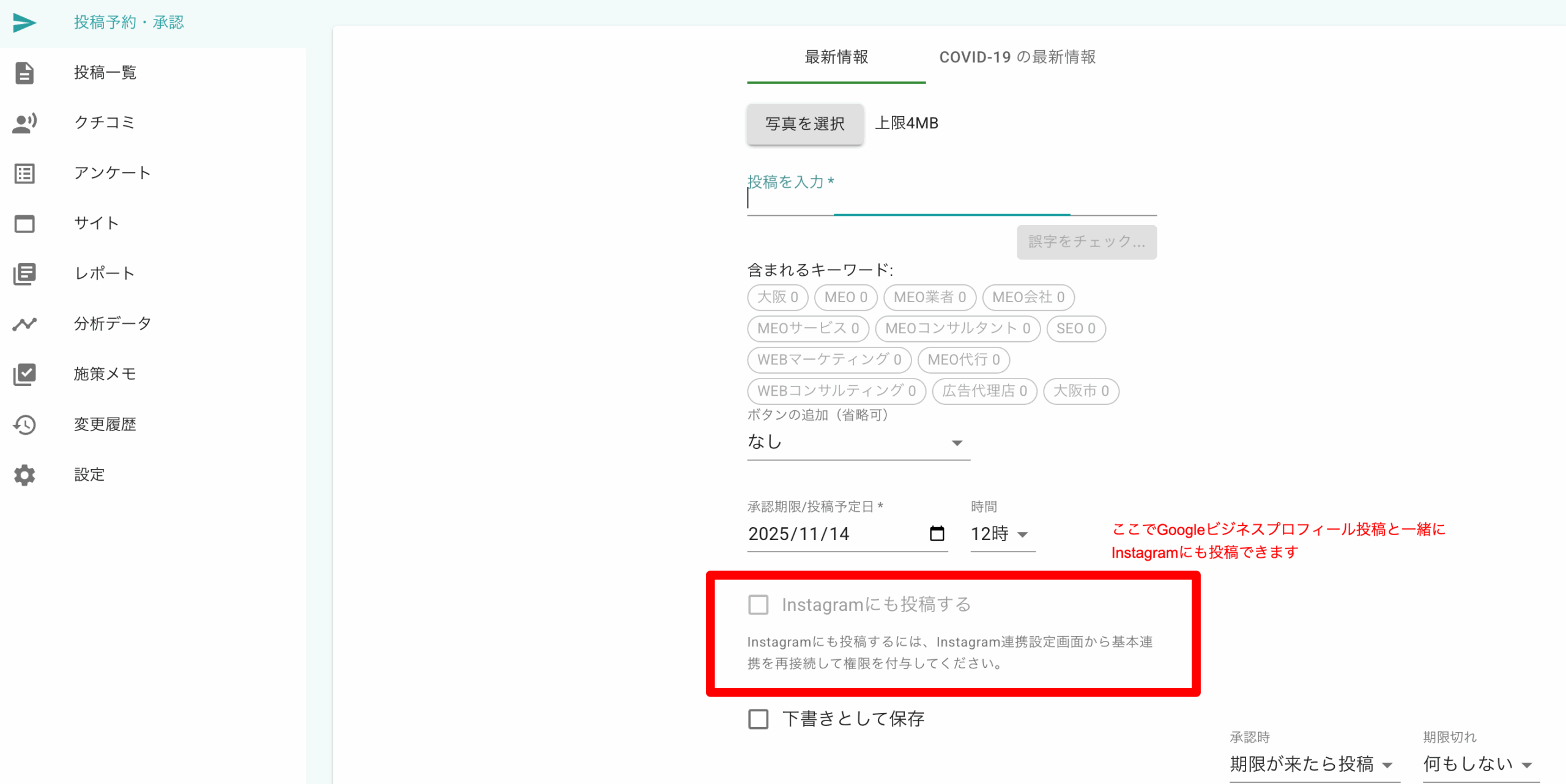Click the 写真を選択 button
The width and height of the screenshot is (1566, 784).
coord(804,124)
